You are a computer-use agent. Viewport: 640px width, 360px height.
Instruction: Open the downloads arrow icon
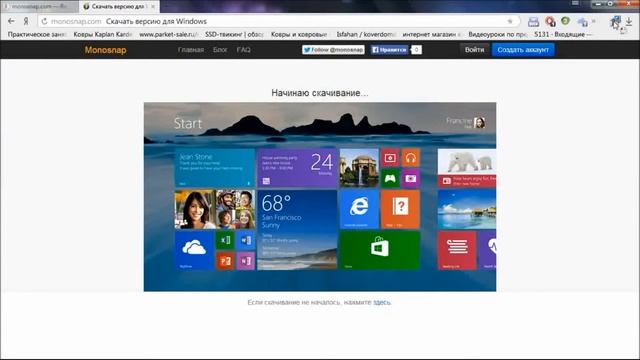click(x=629, y=22)
